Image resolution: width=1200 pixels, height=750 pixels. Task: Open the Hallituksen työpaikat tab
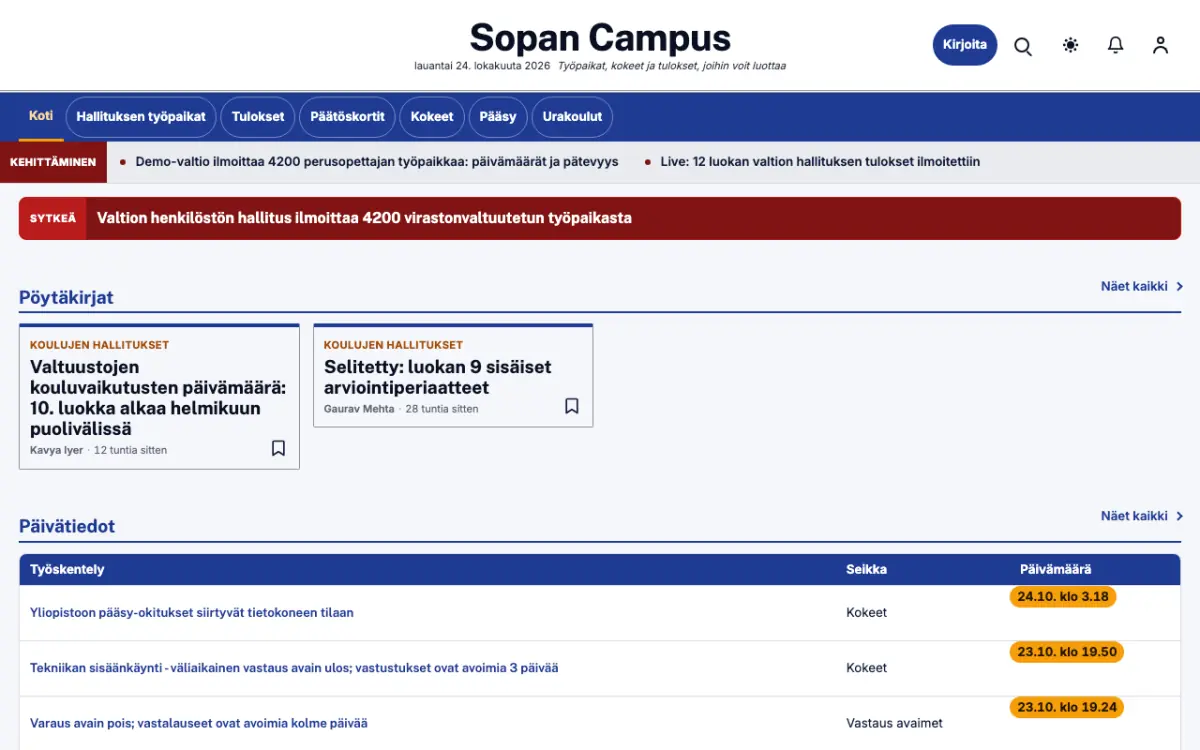141,117
